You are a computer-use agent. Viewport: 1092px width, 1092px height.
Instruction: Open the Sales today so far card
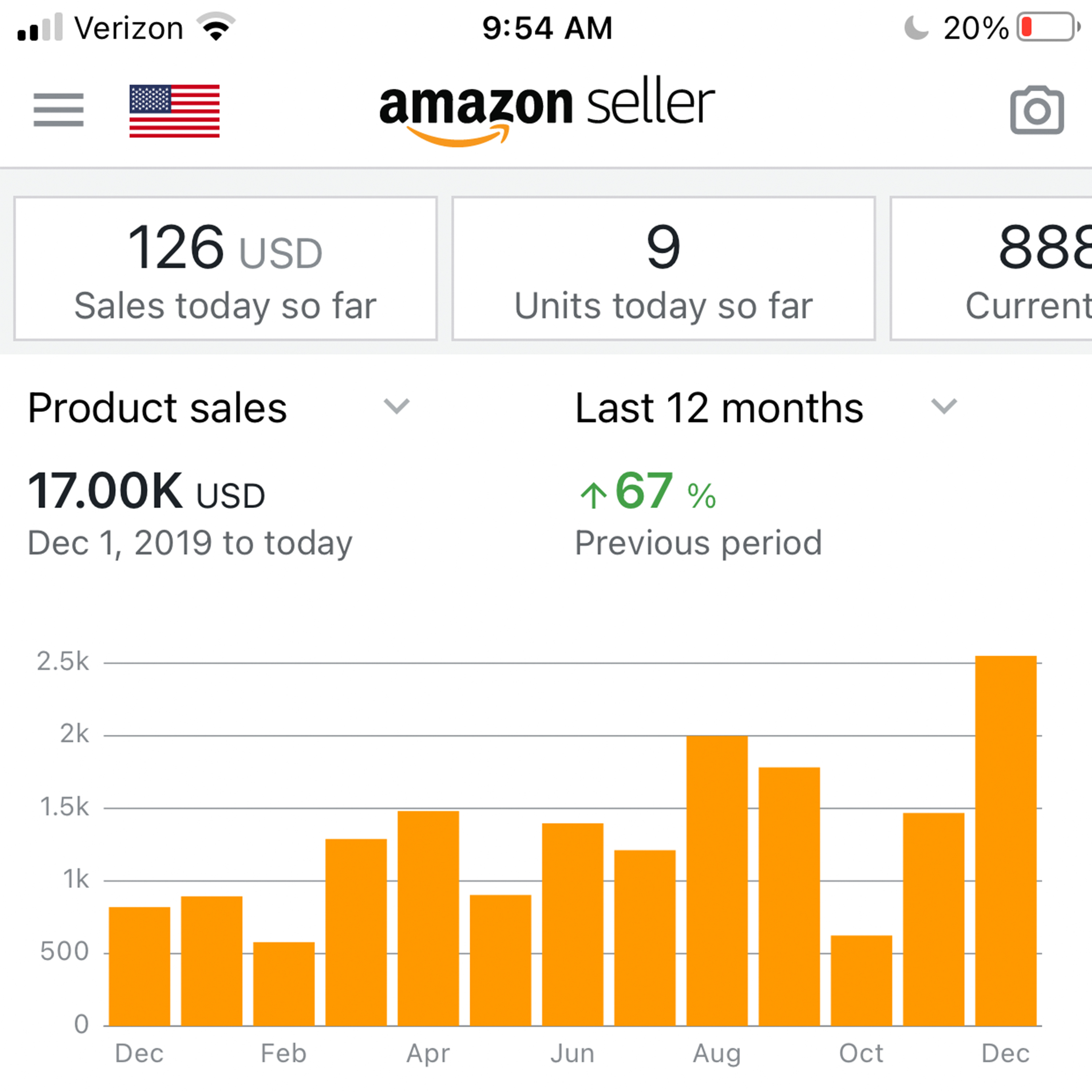click(226, 269)
